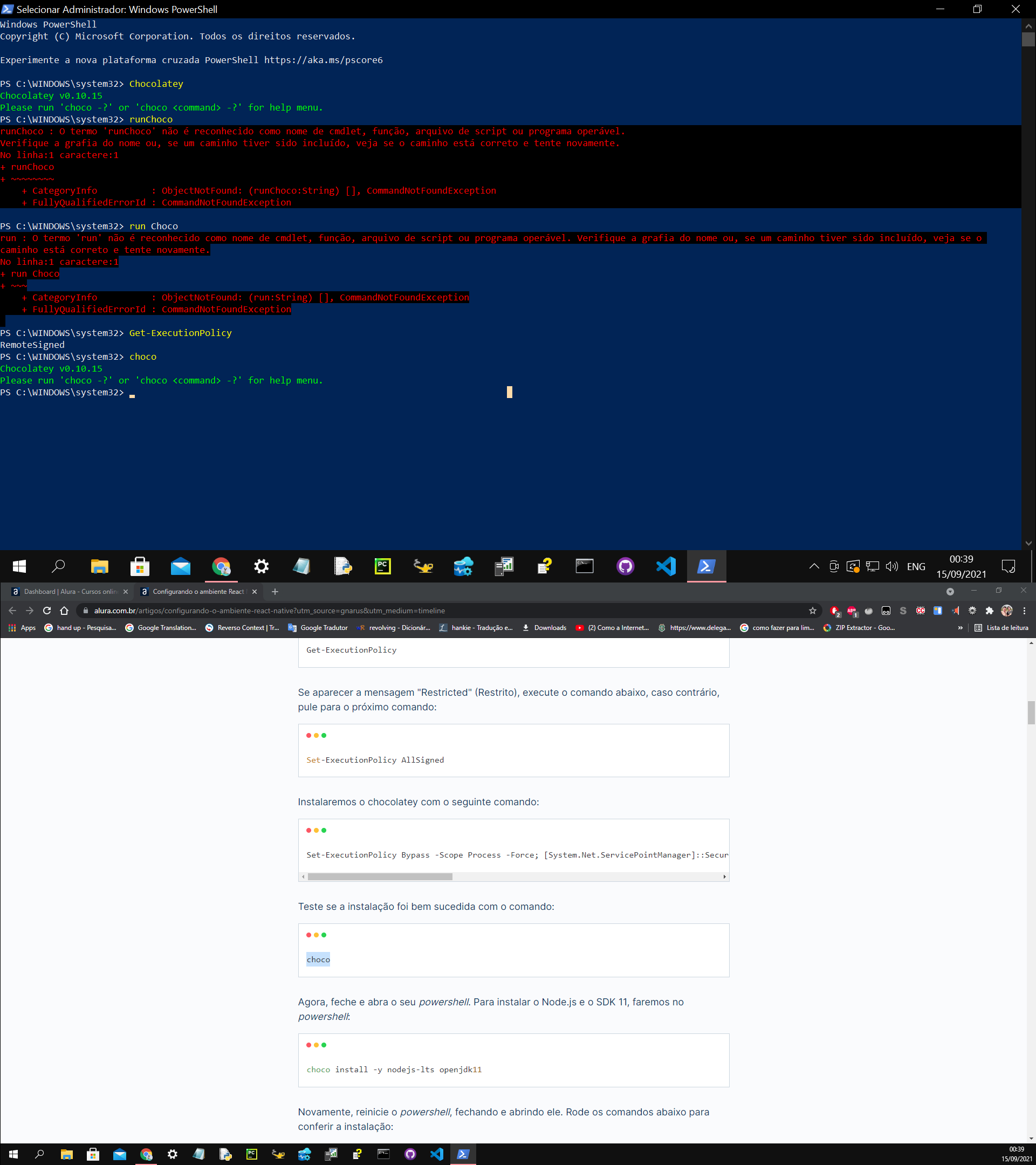Click the PowerShell scrollbar down arrow

1028,543
